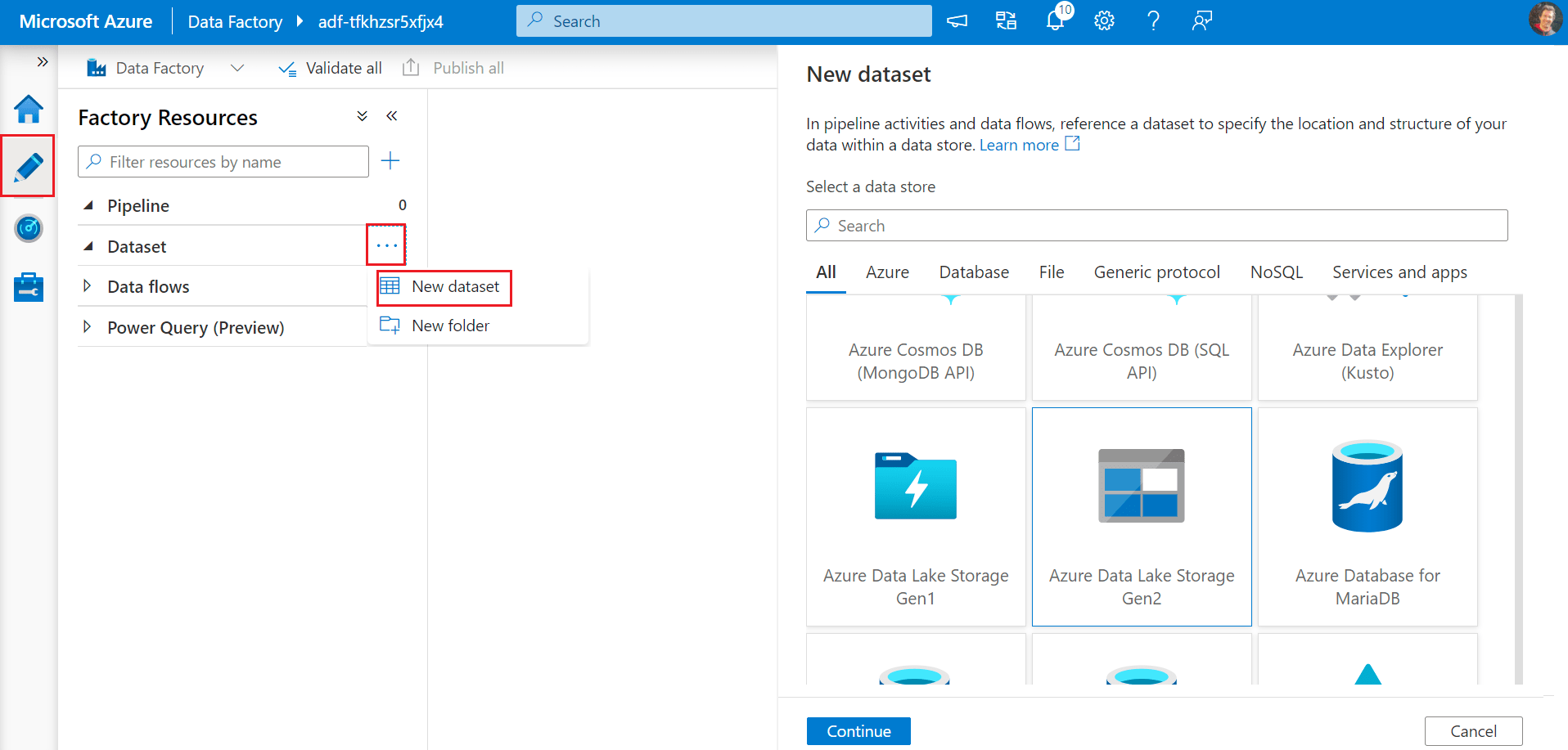Open the Azure settings gear

click(x=1103, y=20)
